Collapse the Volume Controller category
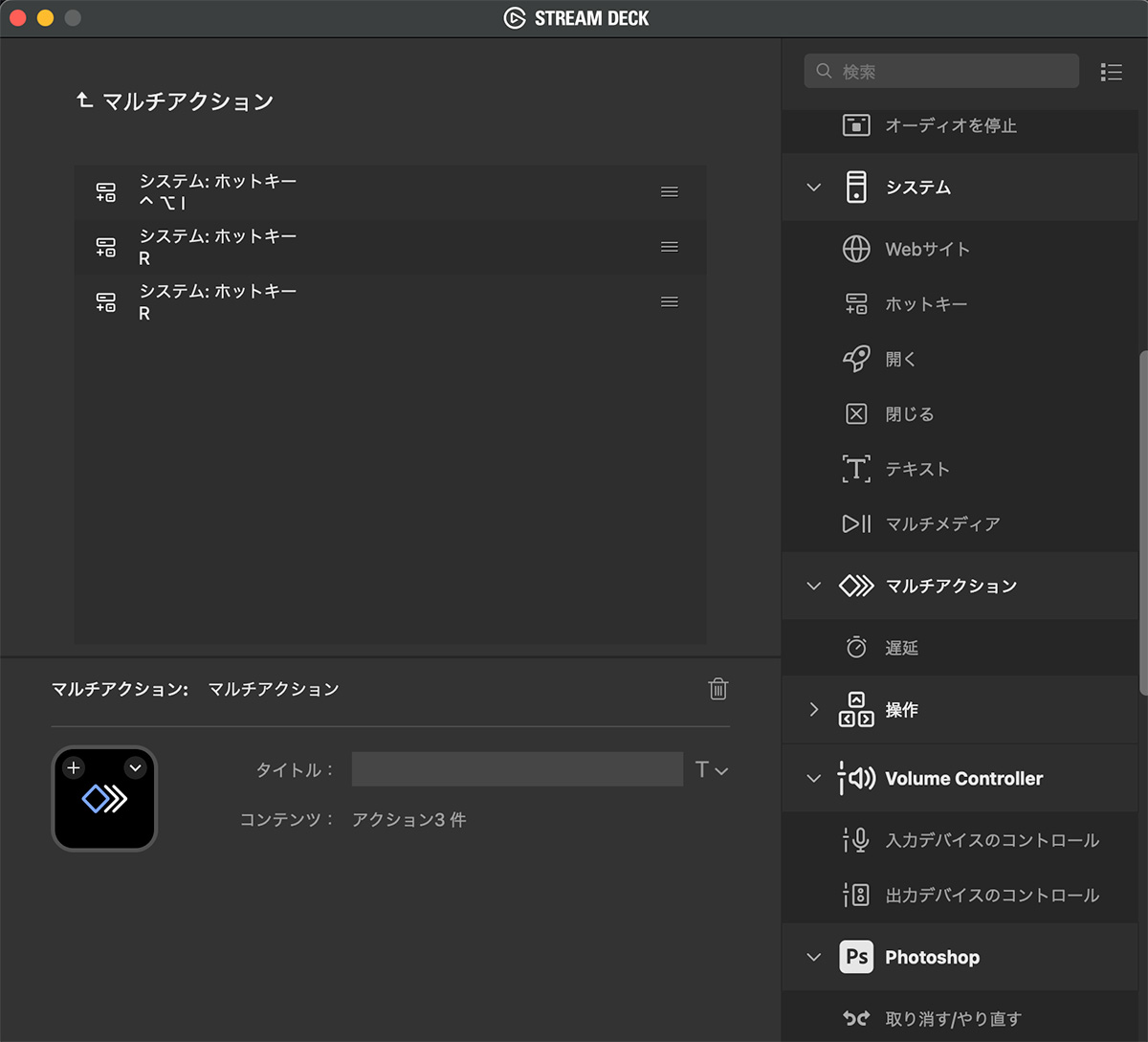The image size is (1148, 1042). click(x=814, y=779)
